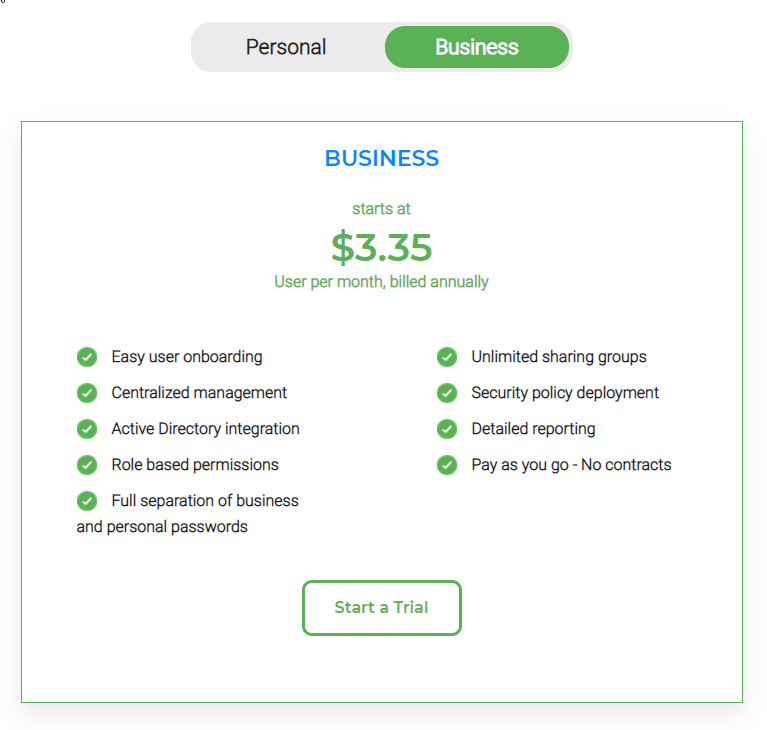
Task: Click checkmark icon beside Detailed reporting
Action: [447, 429]
